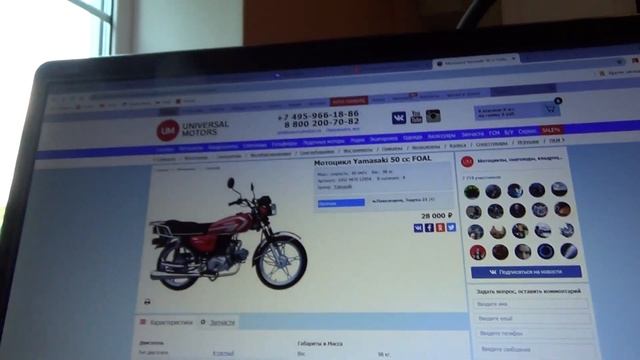
Task: Select the phone number 8 800 200-70-82
Action: point(322,123)
